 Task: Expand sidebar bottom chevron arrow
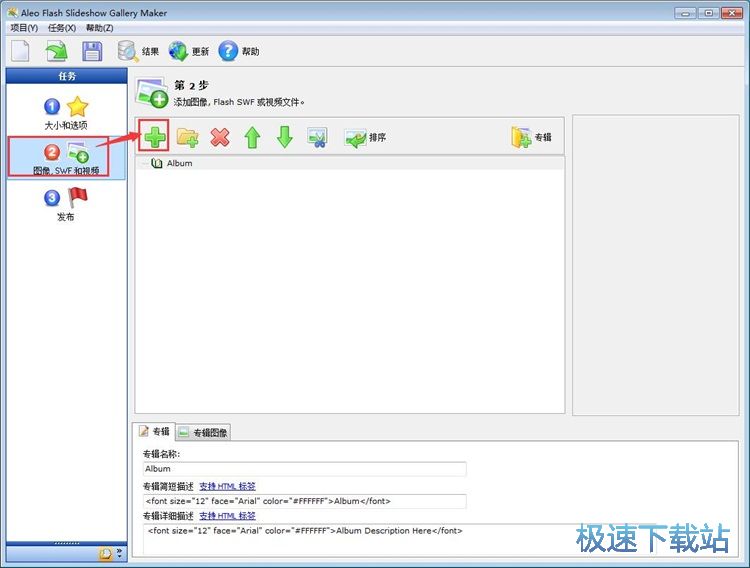tap(119, 553)
